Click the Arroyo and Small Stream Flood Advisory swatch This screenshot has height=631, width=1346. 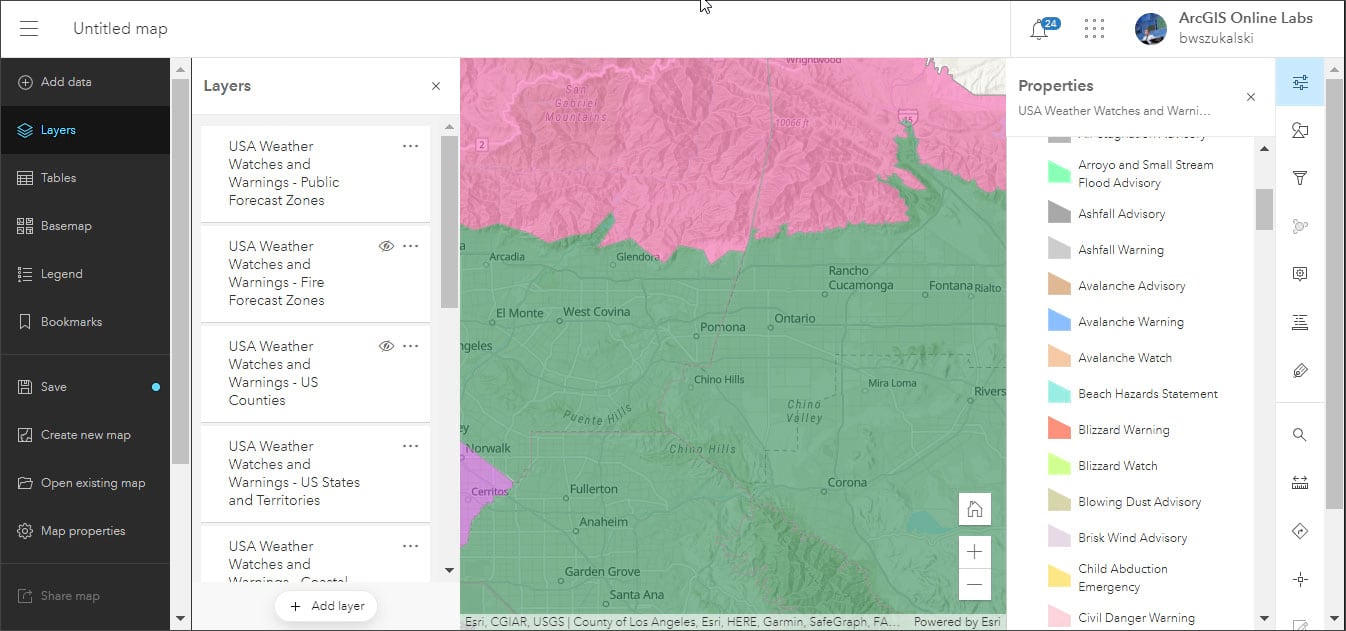click(1059, 172)
